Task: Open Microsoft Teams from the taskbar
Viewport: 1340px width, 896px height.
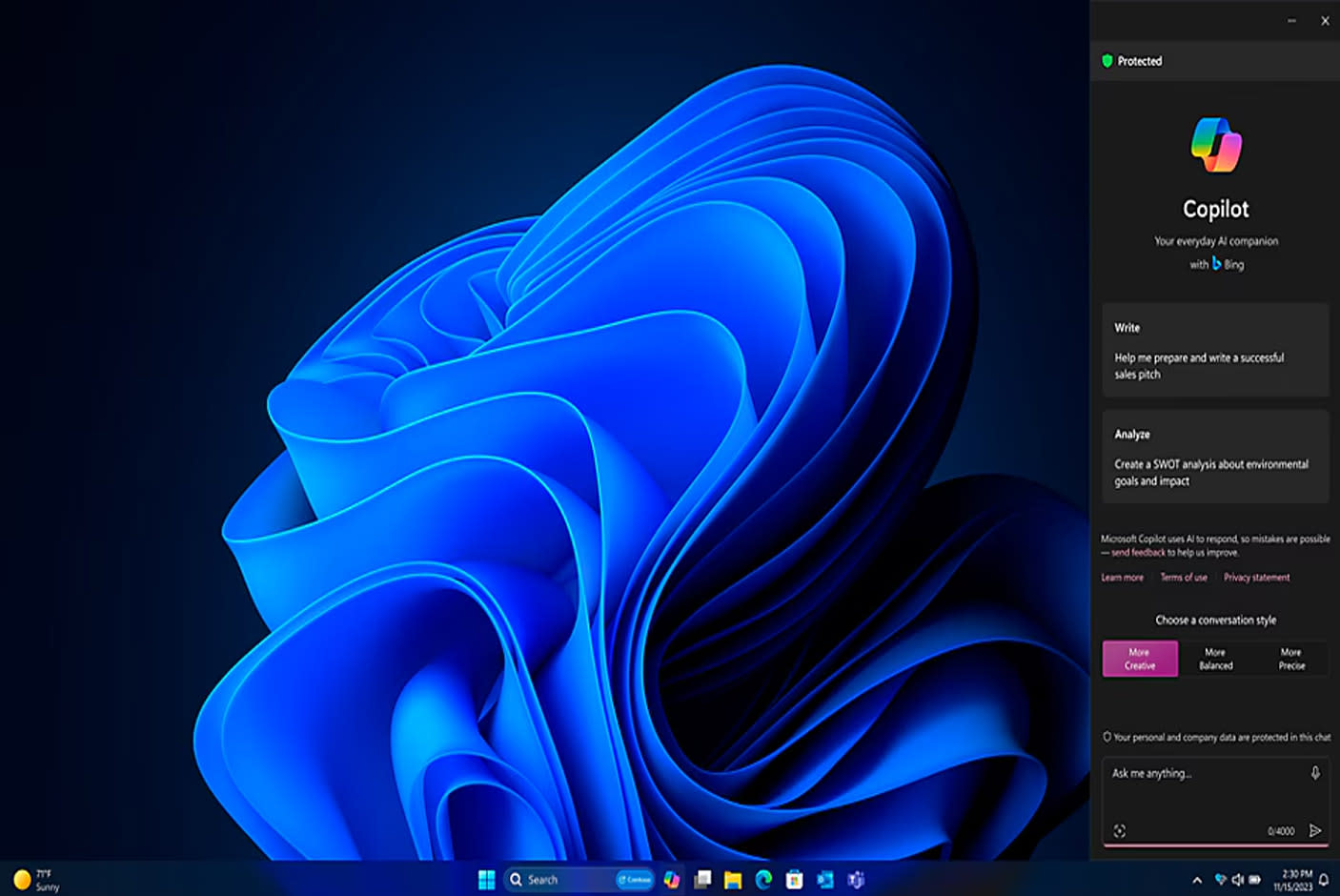Action: click(x=856, y=879)
